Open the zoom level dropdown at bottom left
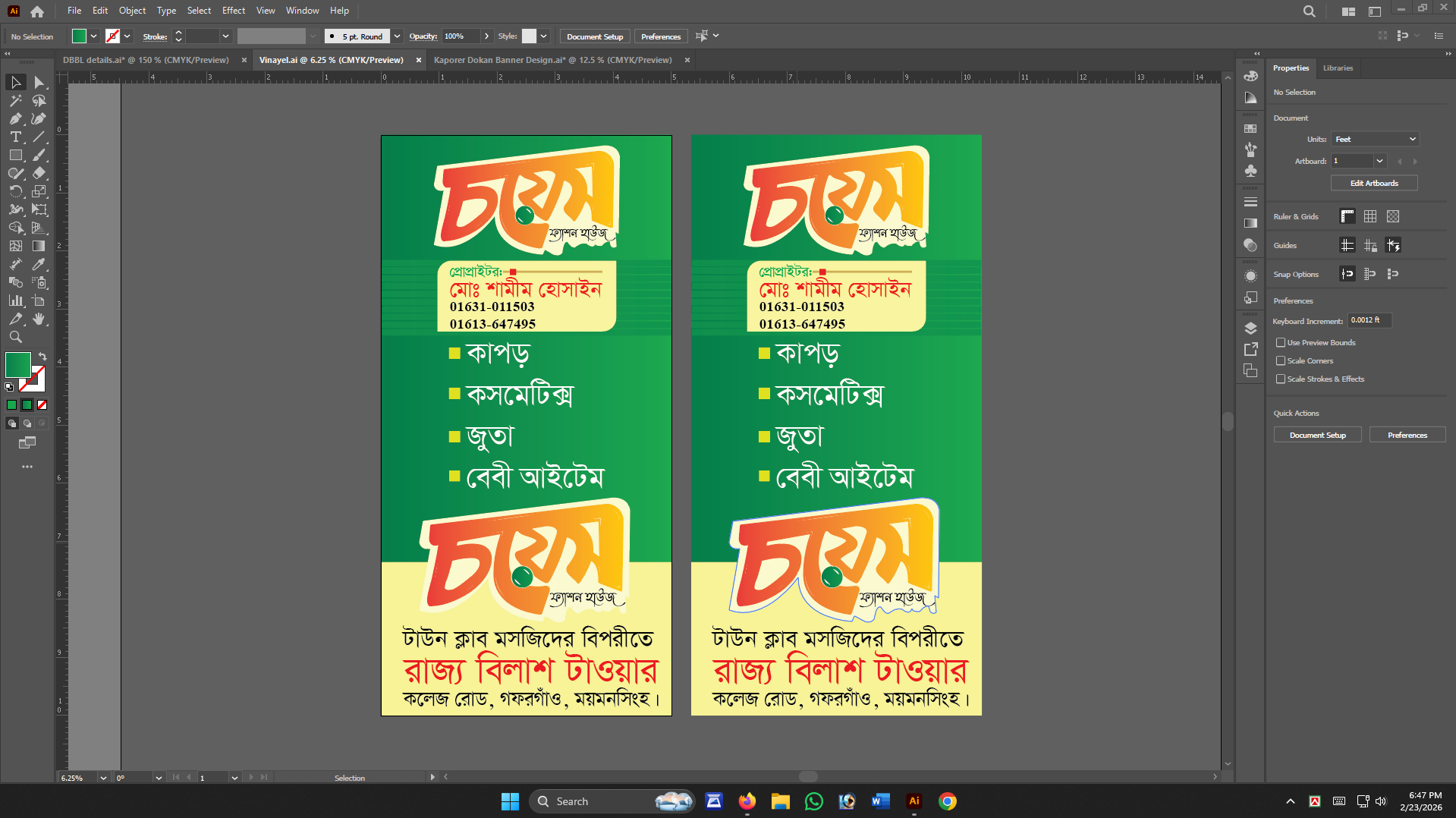 (103, 778)
